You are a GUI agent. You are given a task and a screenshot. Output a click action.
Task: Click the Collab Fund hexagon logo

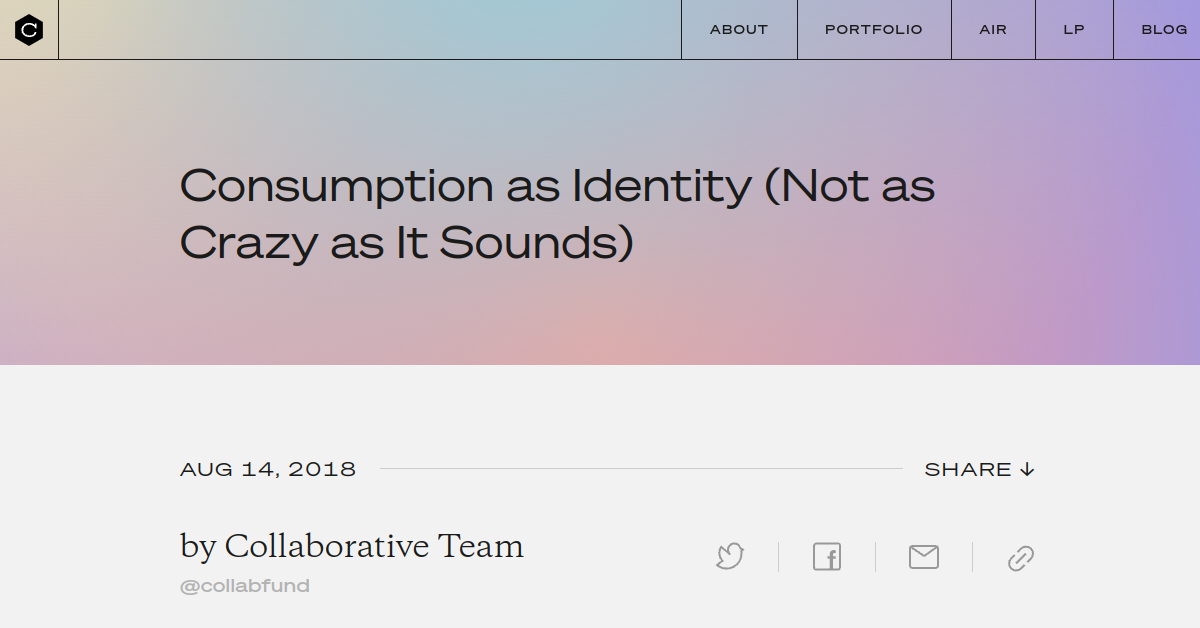(29, 29)
